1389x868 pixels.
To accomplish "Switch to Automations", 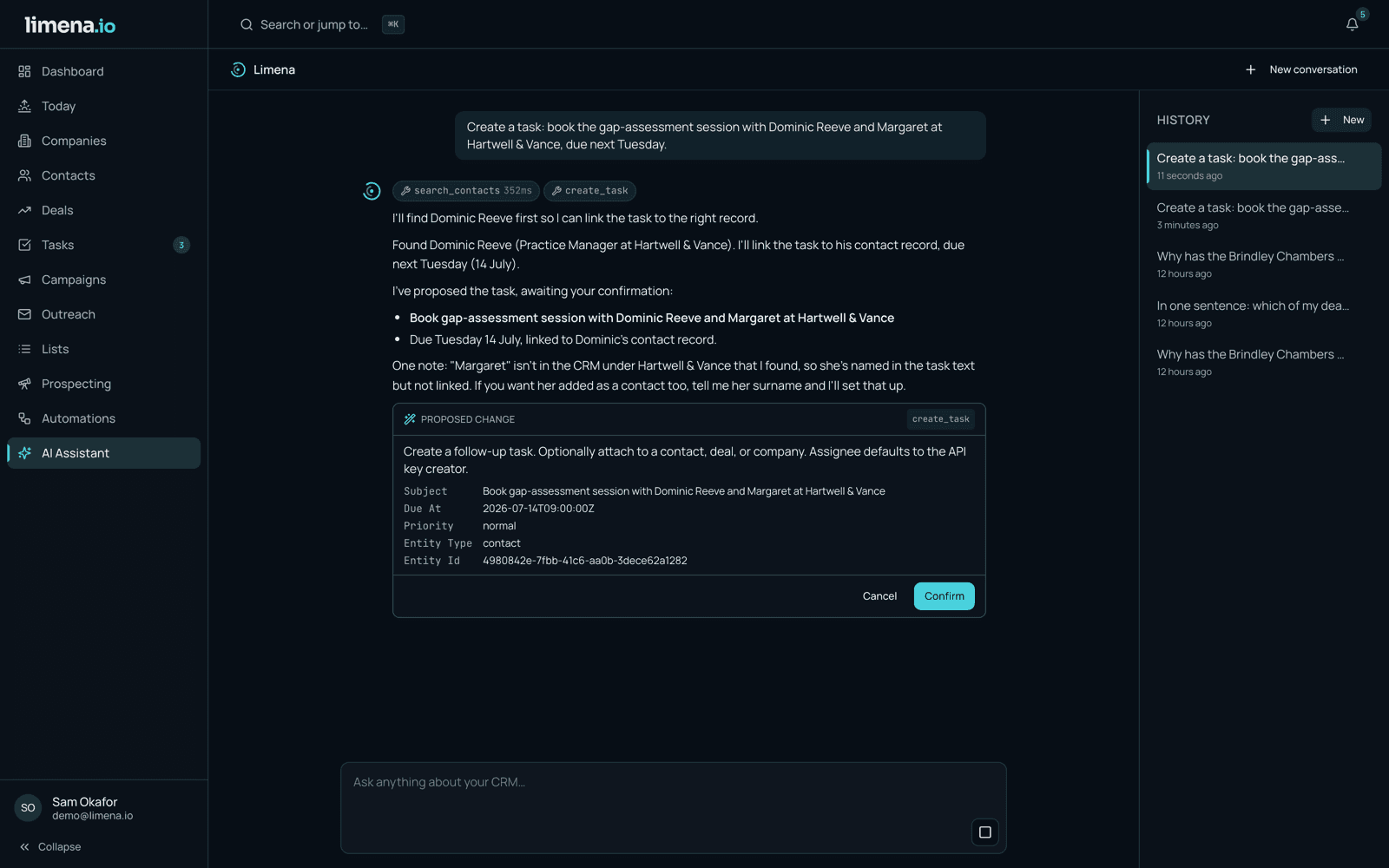I will [103, 418].
